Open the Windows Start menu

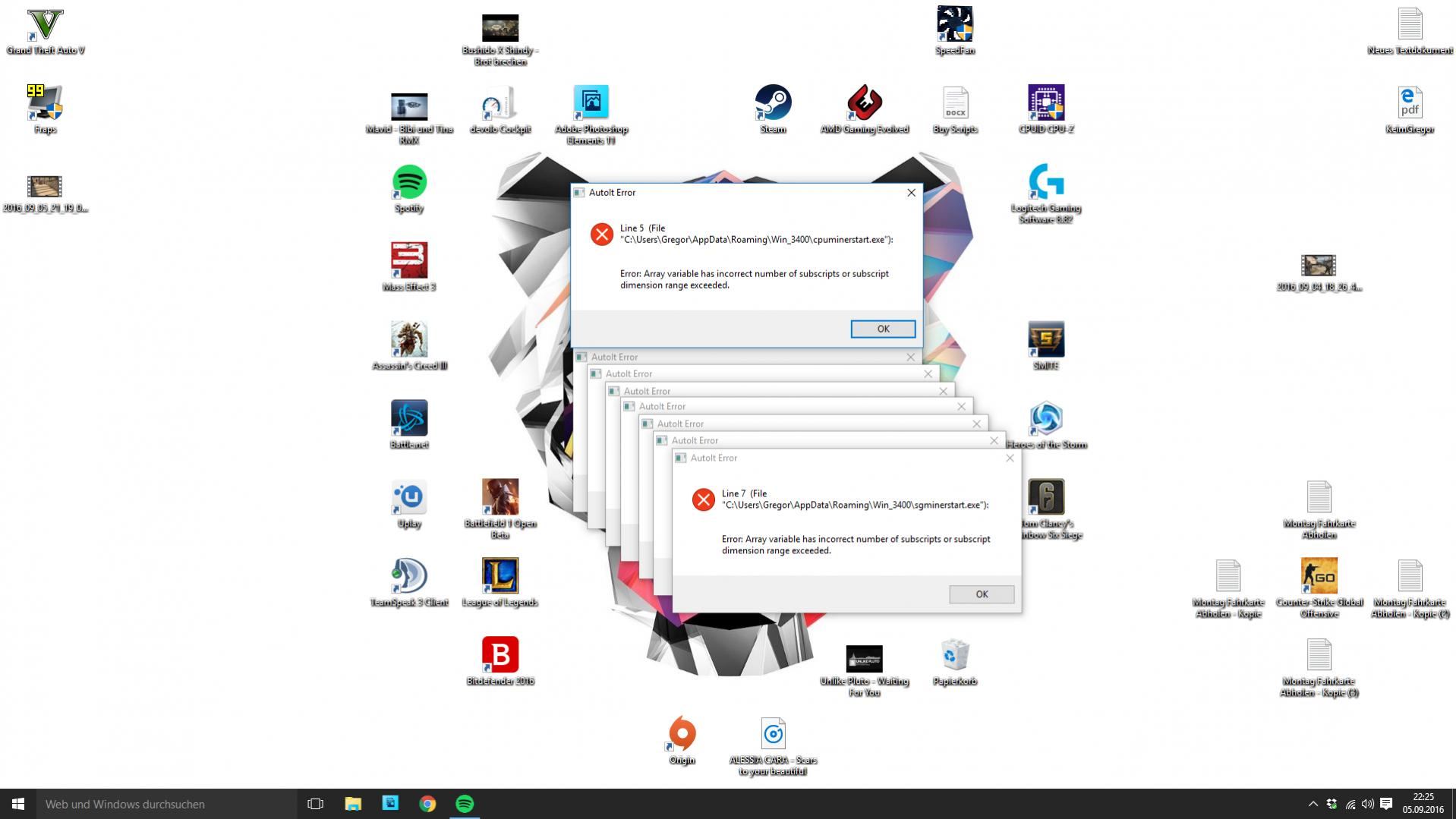[18, 804]
